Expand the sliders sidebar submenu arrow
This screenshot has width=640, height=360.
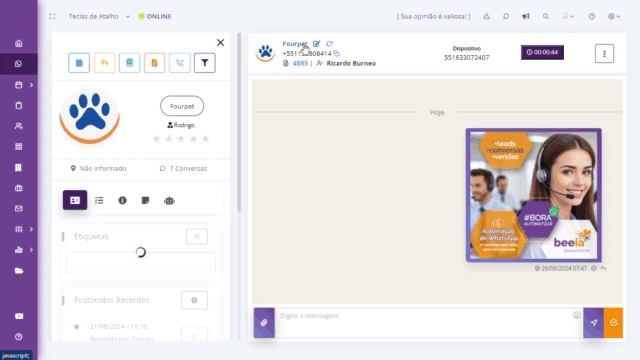pos(31,229)
